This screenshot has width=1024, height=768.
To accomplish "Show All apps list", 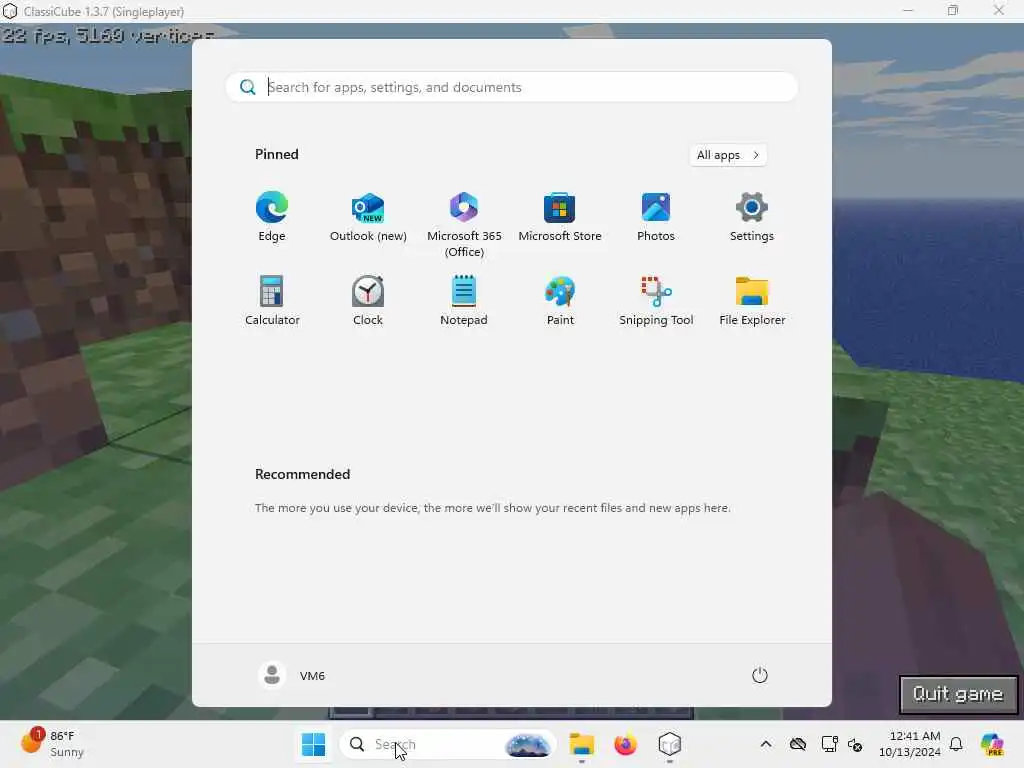I will pyautogui.click(x=728, y=155).
